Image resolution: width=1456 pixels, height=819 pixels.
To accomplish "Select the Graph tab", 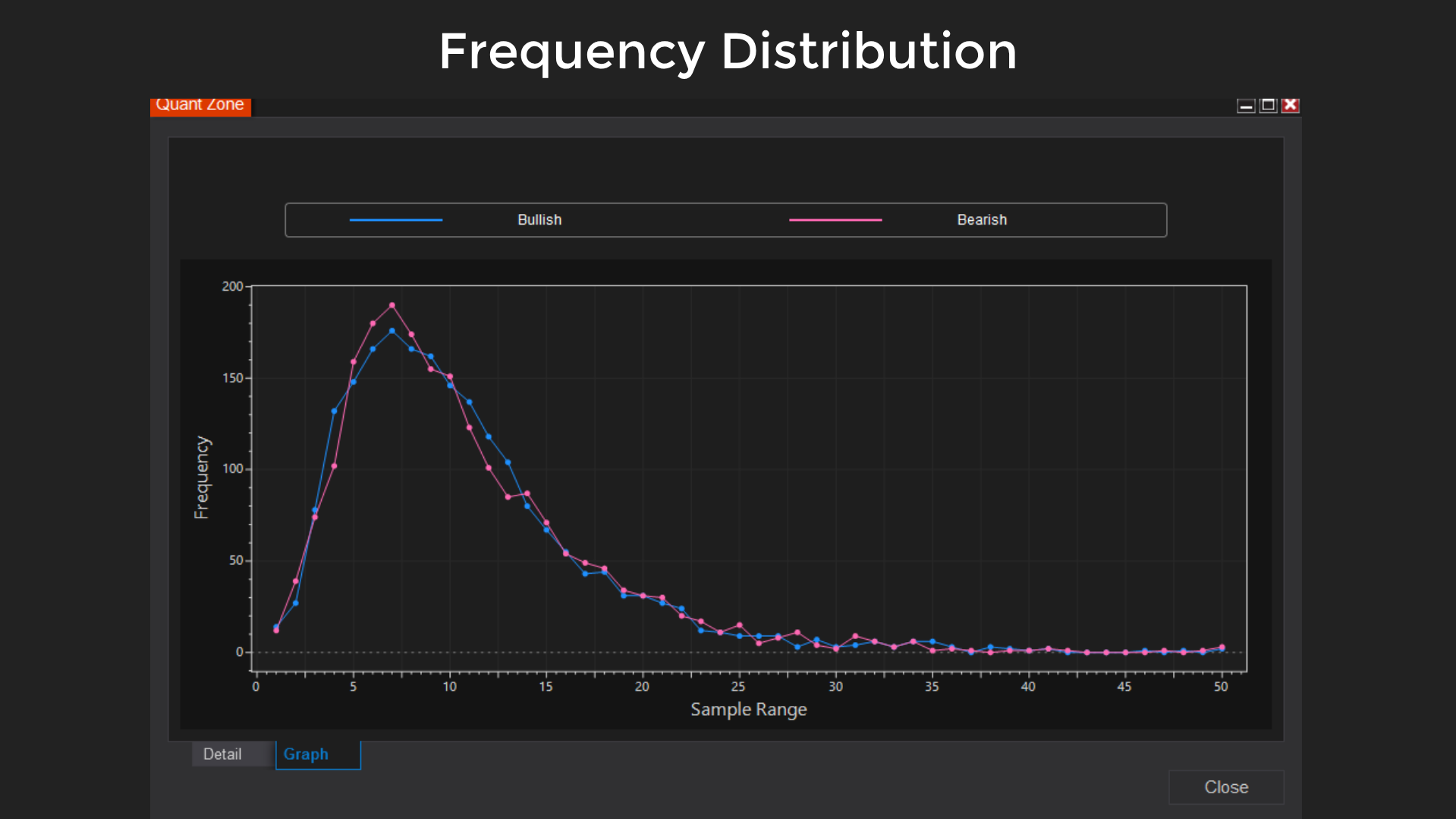I will 307,754.
